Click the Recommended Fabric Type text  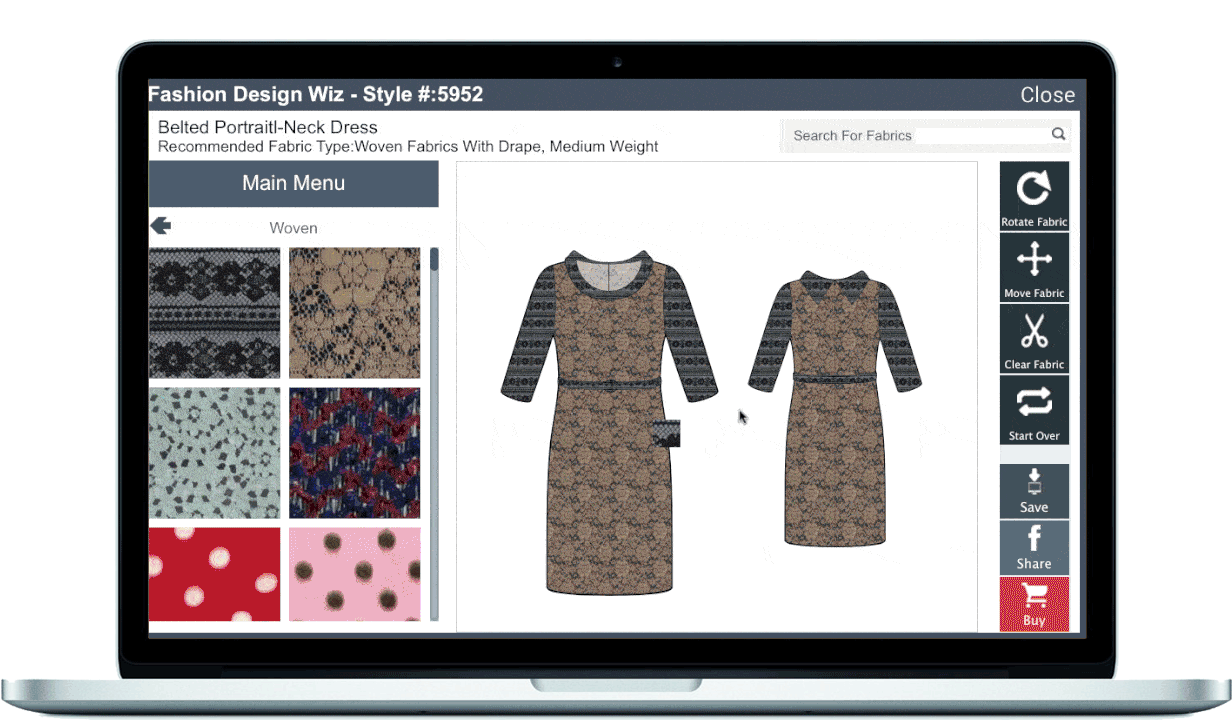coord(408,146)
